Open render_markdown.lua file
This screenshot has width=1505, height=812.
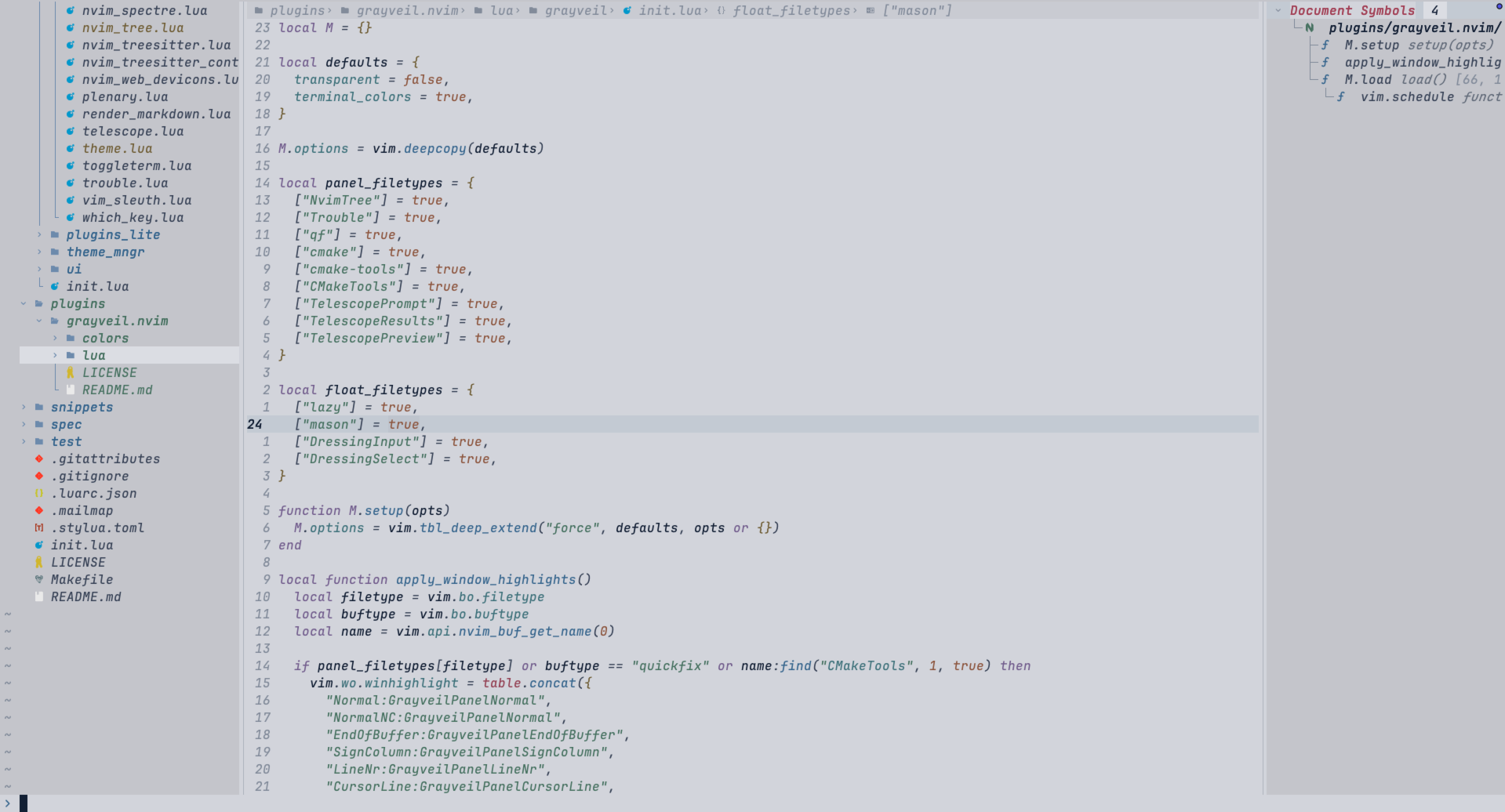point(156,114)
